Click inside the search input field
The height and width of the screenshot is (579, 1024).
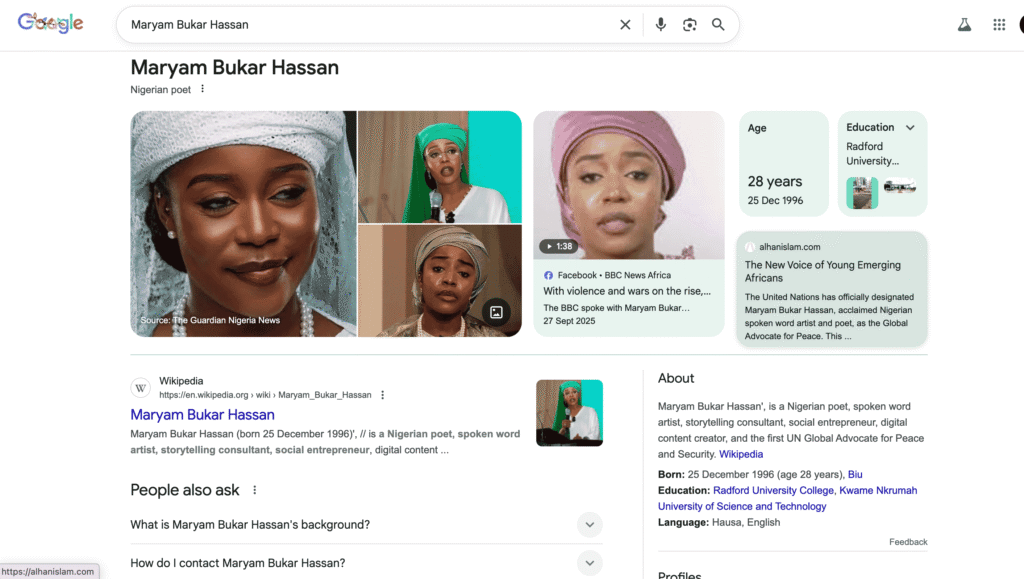(360, 25)
